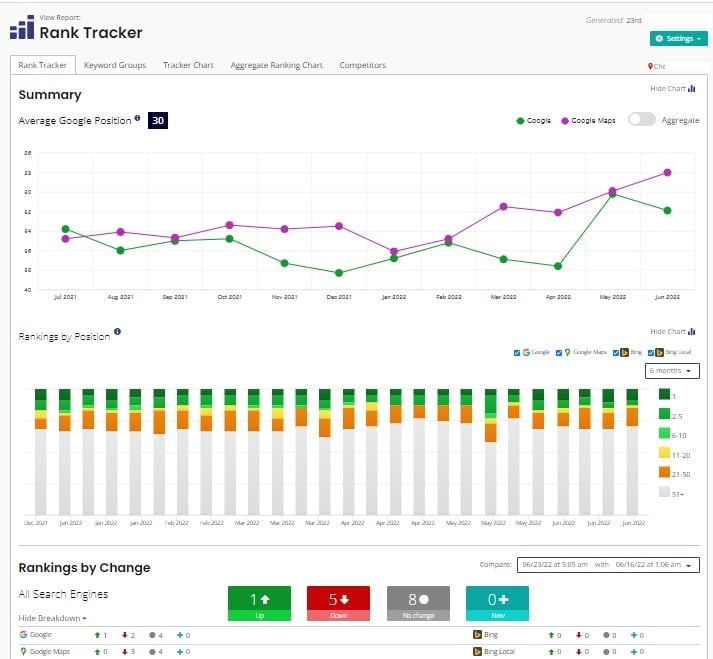Click the grey no-change dot in Google row
Screen dimensions: 713x659
tap(152, 635)
